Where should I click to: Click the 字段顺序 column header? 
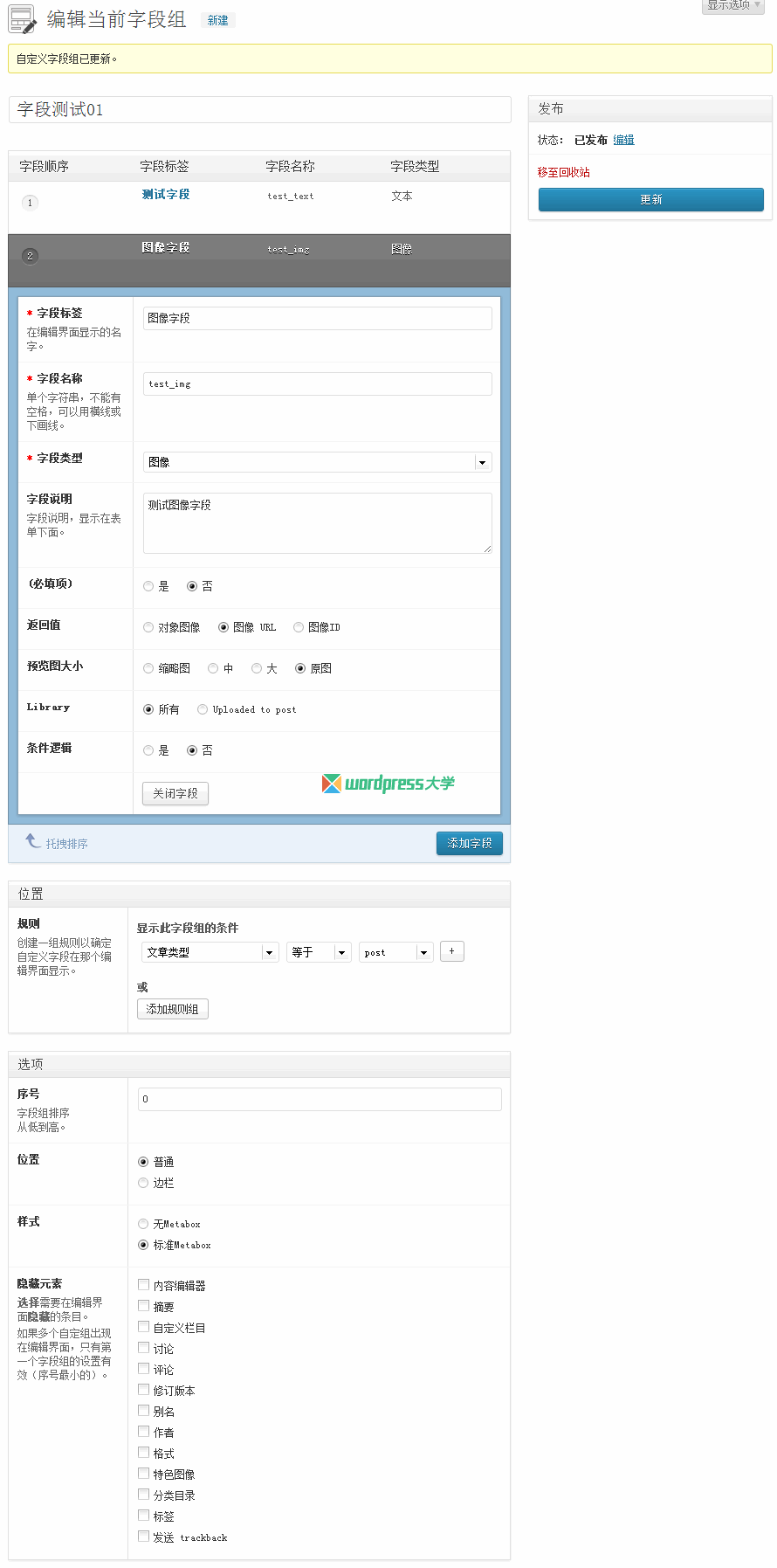pos(44,166)
